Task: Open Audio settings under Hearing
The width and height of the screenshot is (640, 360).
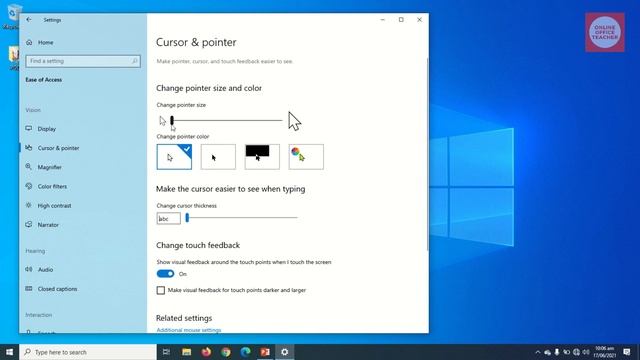Action: tap(45, 270)
